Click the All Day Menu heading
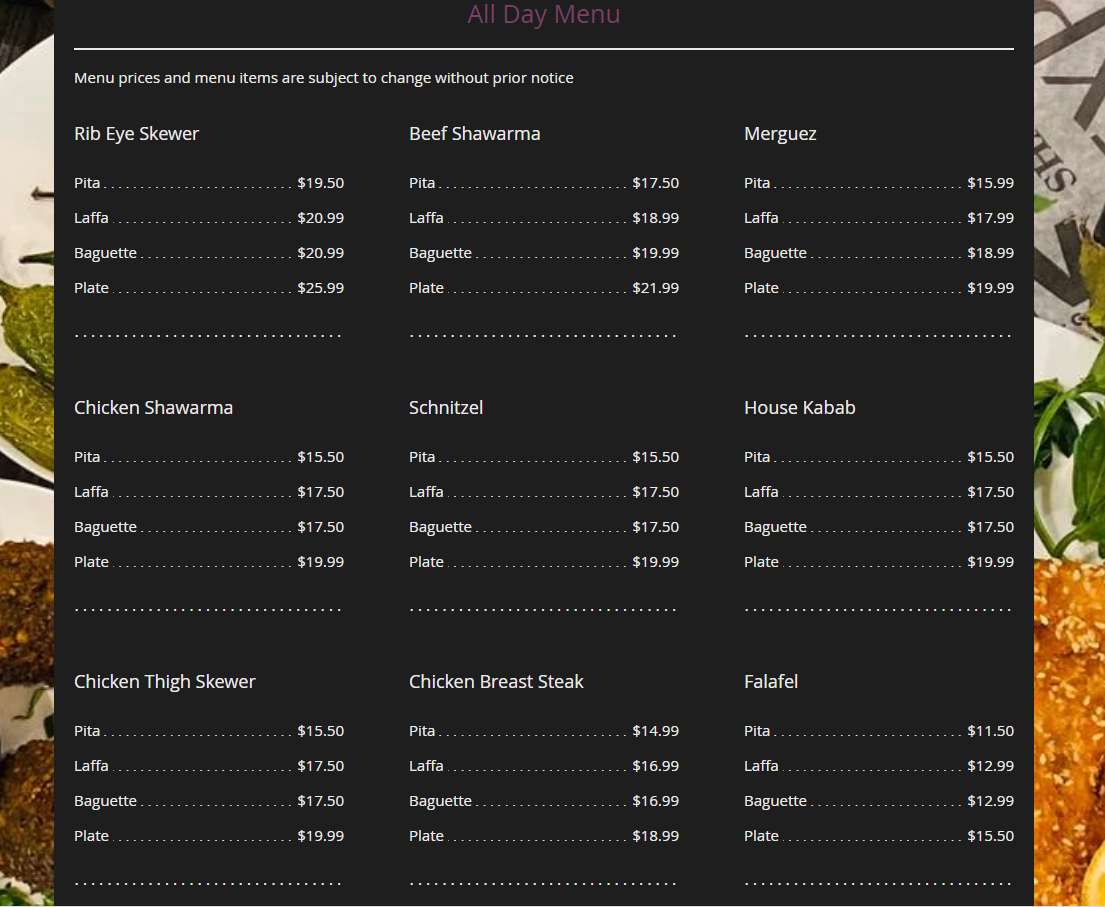 [x=543, y=15]
